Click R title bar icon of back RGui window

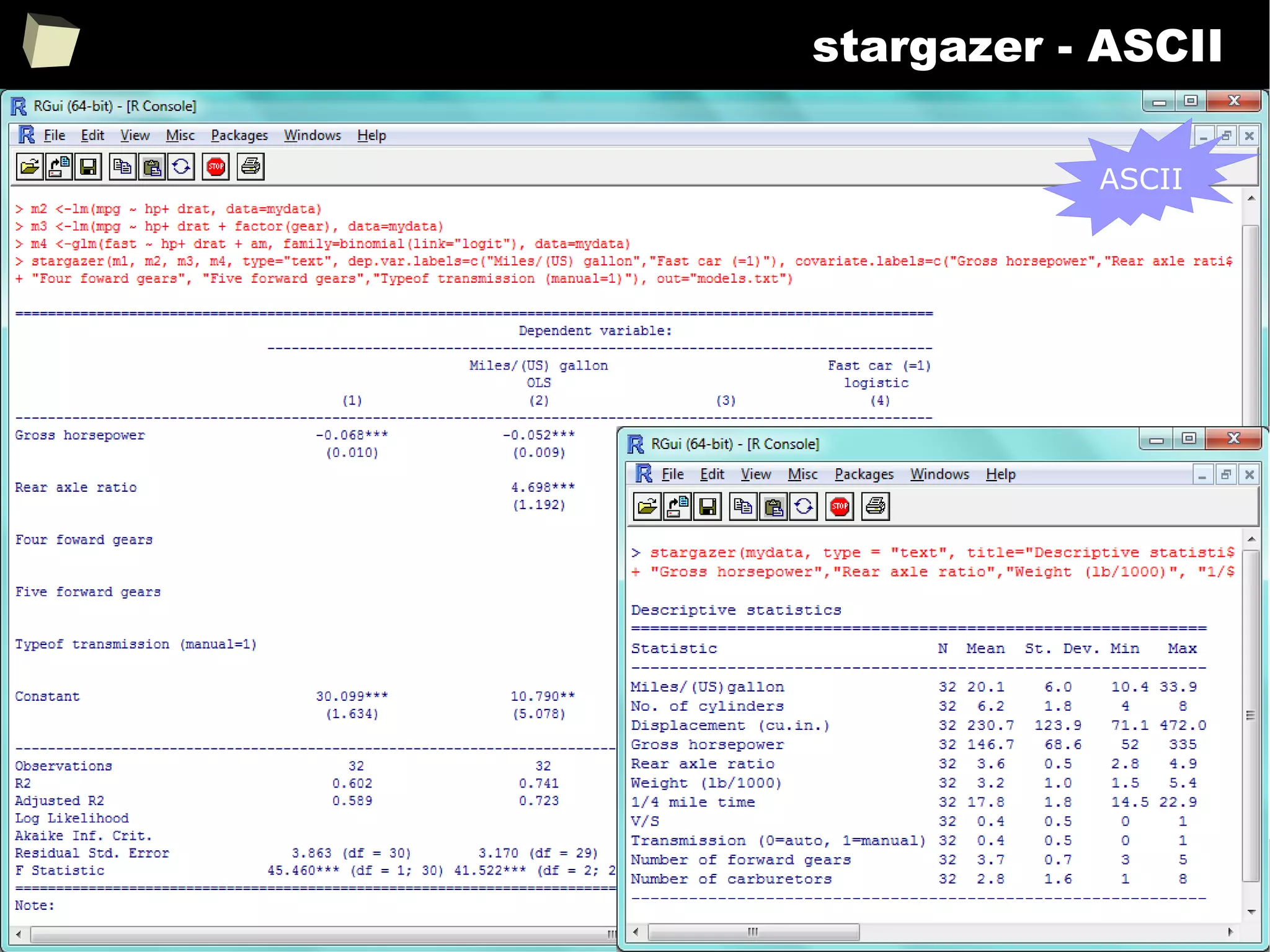pos(19,106)
